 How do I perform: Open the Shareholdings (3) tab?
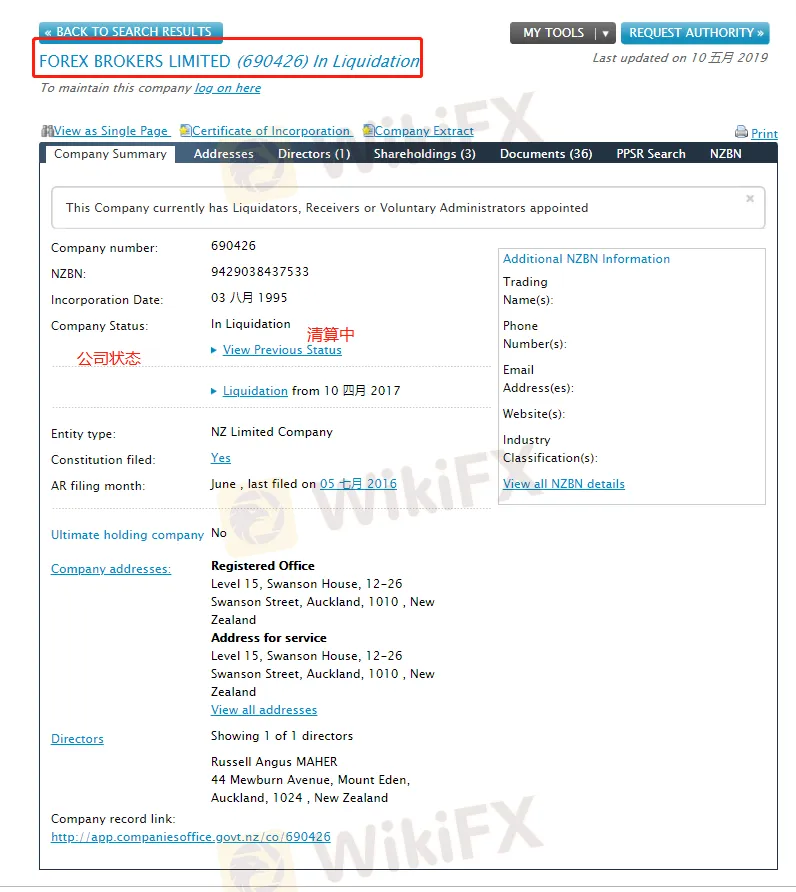pos(424,154)
